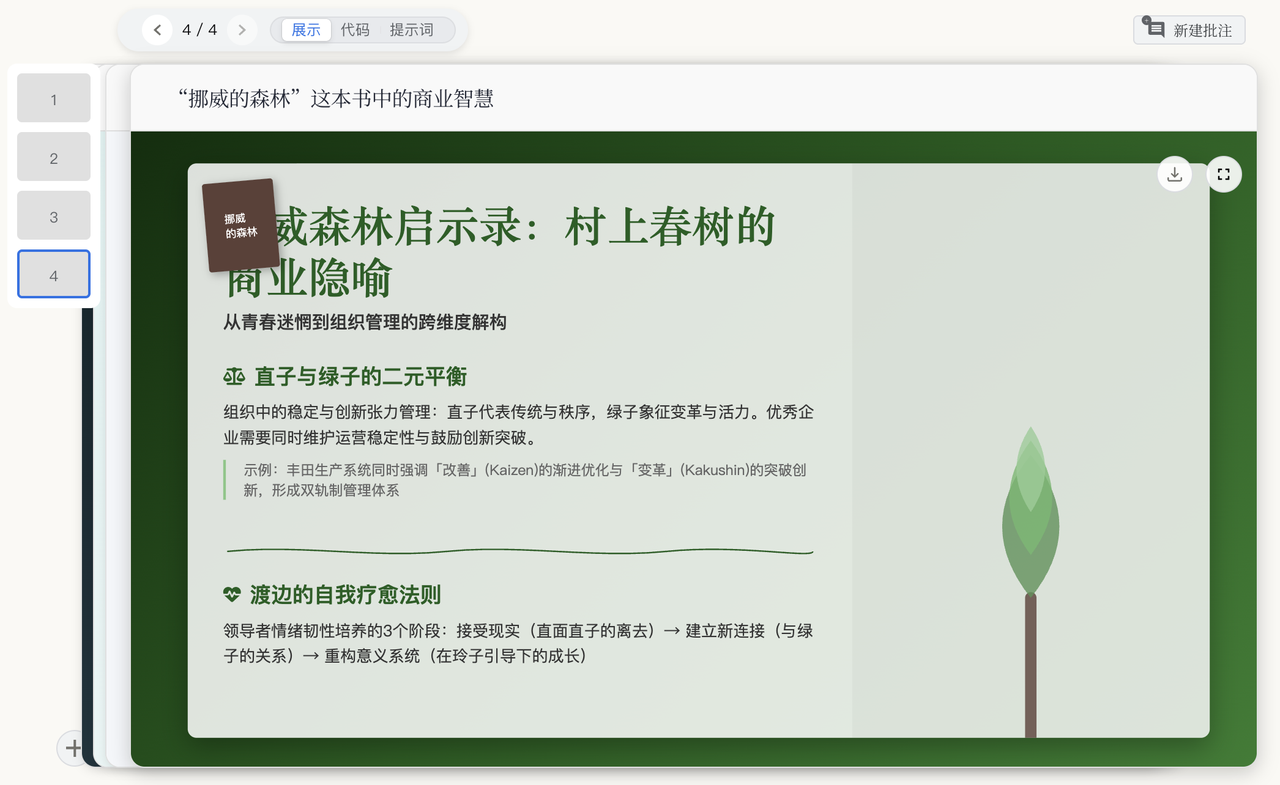Enter fullscreen with the expand icon
The height and width of the screenshot is (785, 1280).
click(x=1223, y=174)
